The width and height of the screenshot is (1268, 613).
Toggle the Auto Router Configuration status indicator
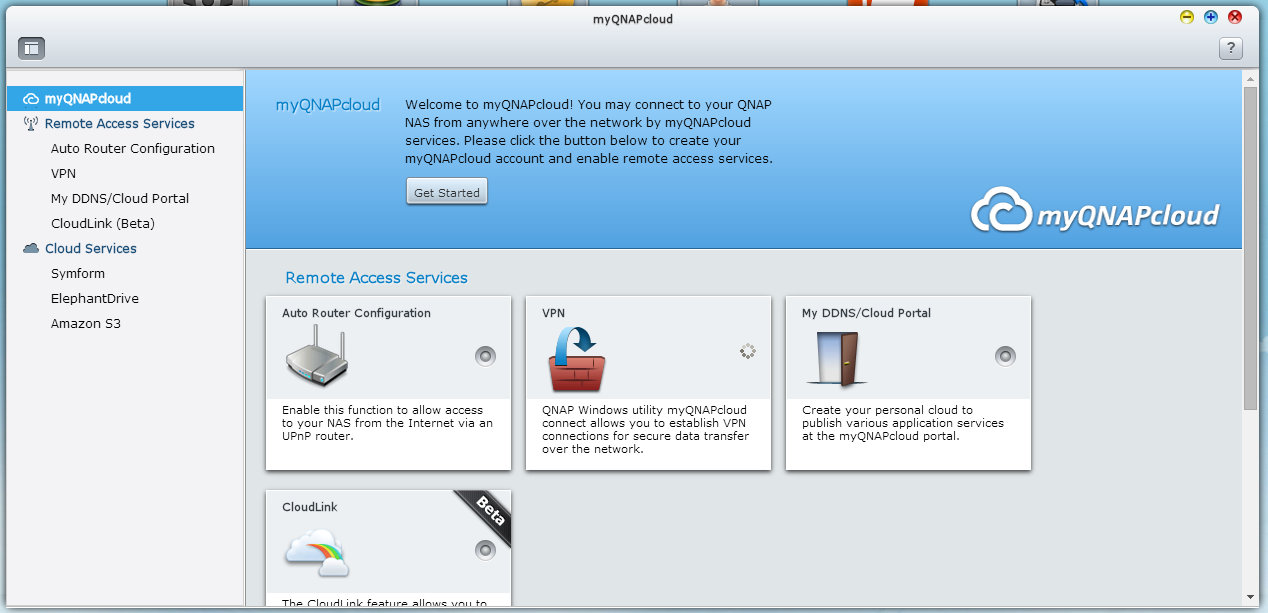click(485, 356)
